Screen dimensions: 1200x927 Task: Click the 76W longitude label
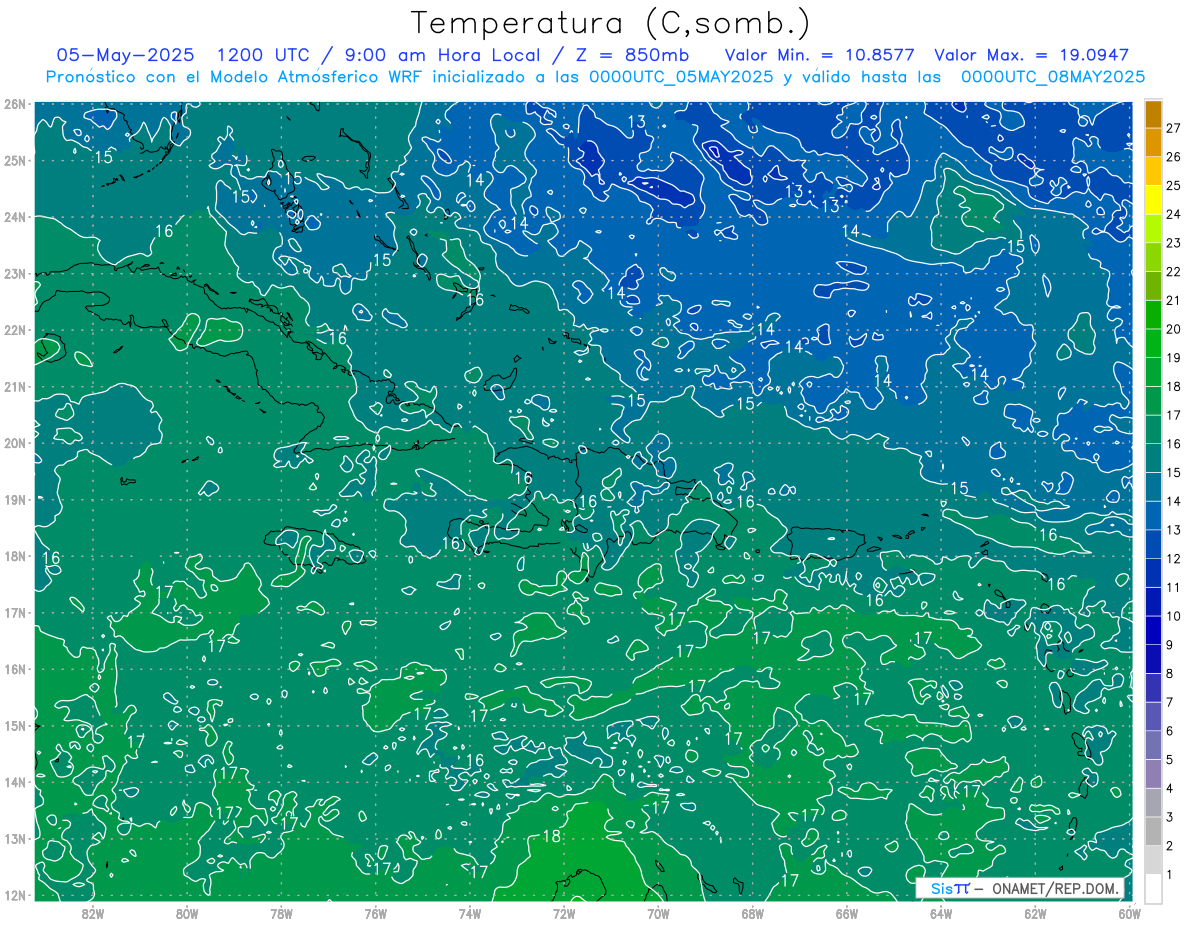(x=376, y=912)
